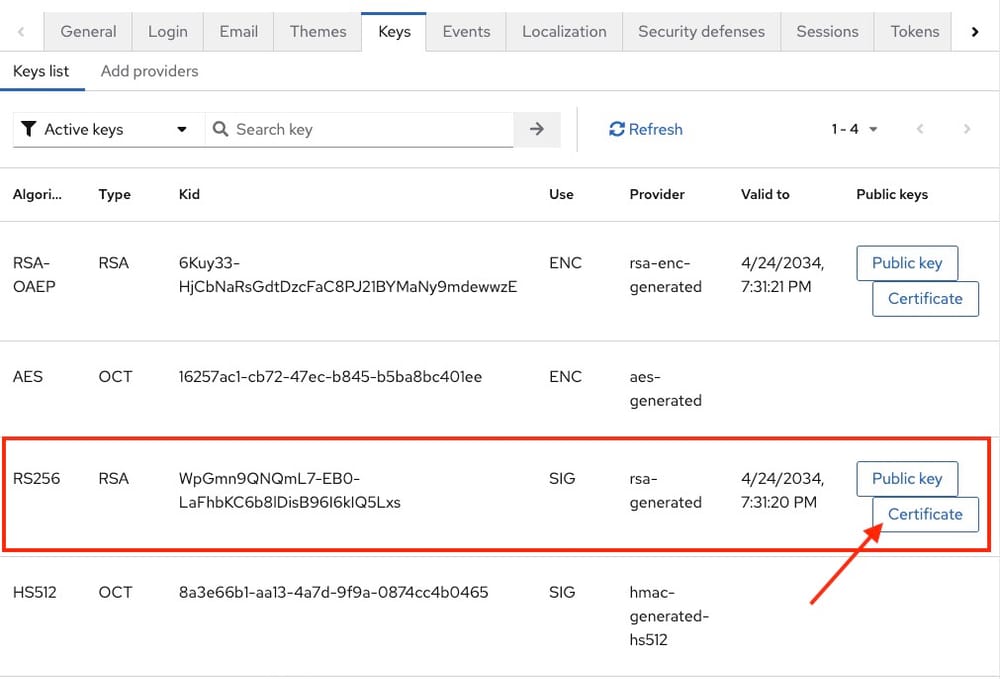Image resolution: width=1000 pixels, height=679 pixels.
Task: Click the Valid to column header
Action: coord(765,194)
